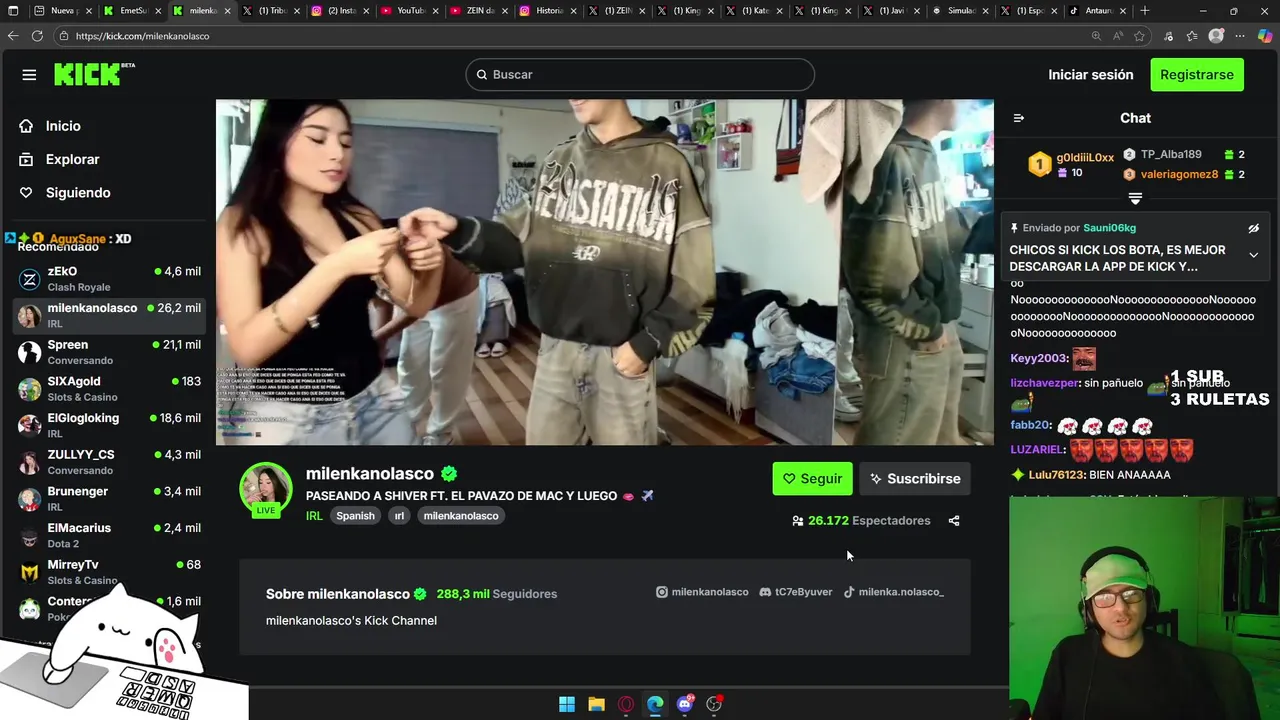Screen dimensions: 1280x720
Task: Open the Copilot icon in browser
Action: click(1265, 36)
